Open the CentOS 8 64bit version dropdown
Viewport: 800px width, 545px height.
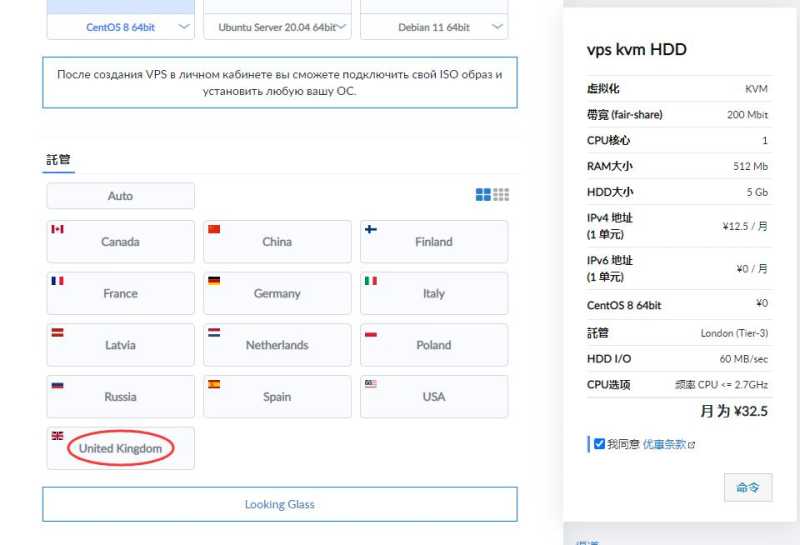tap(120, 27)
